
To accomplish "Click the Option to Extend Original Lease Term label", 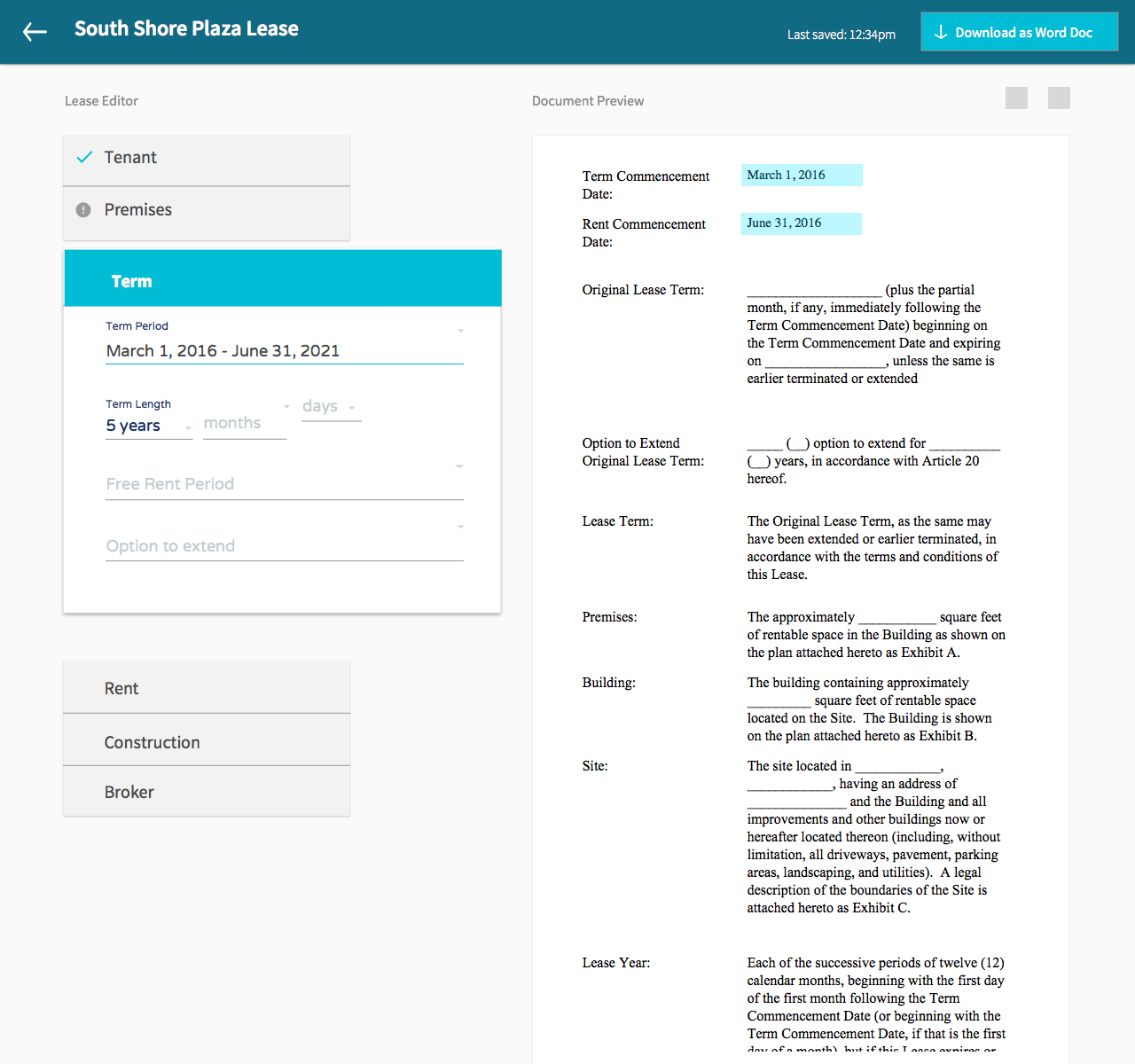I will [643, 452].
